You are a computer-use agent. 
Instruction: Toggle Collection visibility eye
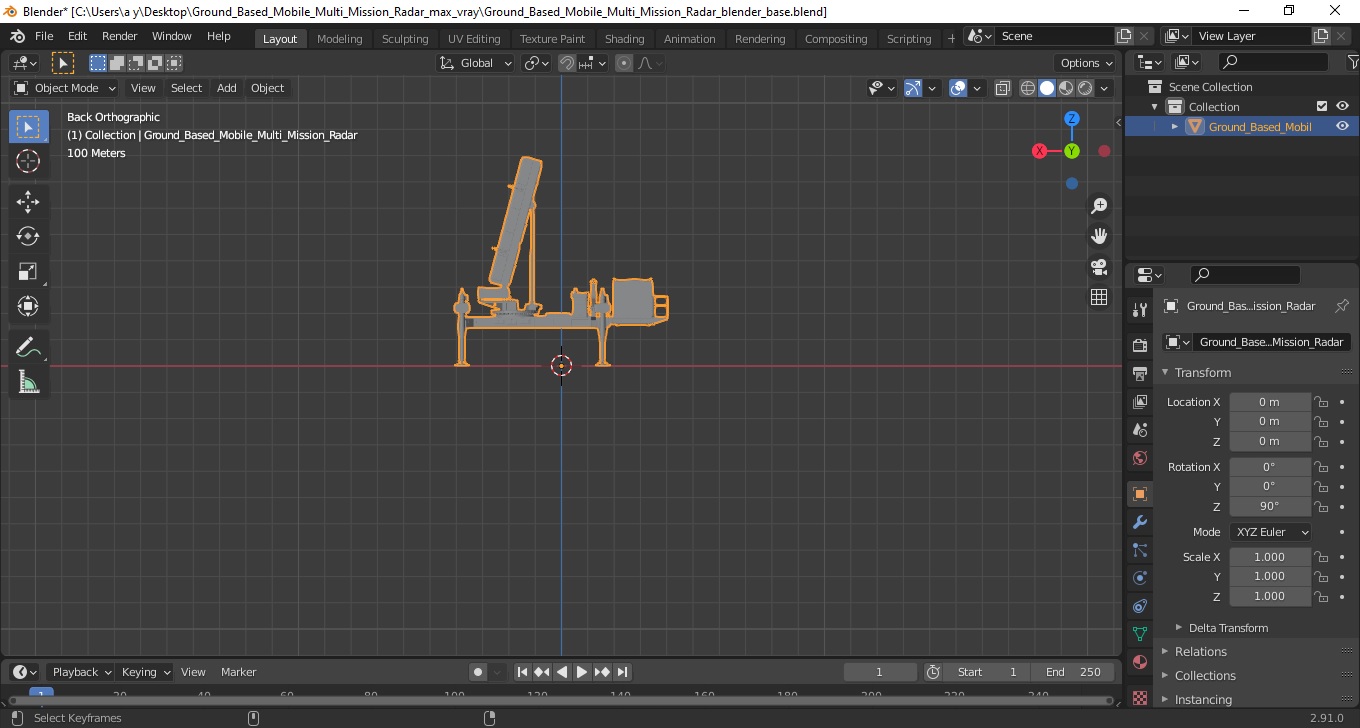pos(1342,106)
